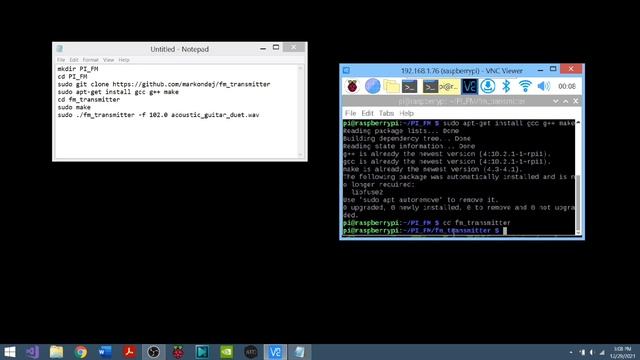Image resolution: width=640 pixels, height=360 pixels.
Task: Minimize the LXTerminal window with down chevron
Action: click(556, 101)
